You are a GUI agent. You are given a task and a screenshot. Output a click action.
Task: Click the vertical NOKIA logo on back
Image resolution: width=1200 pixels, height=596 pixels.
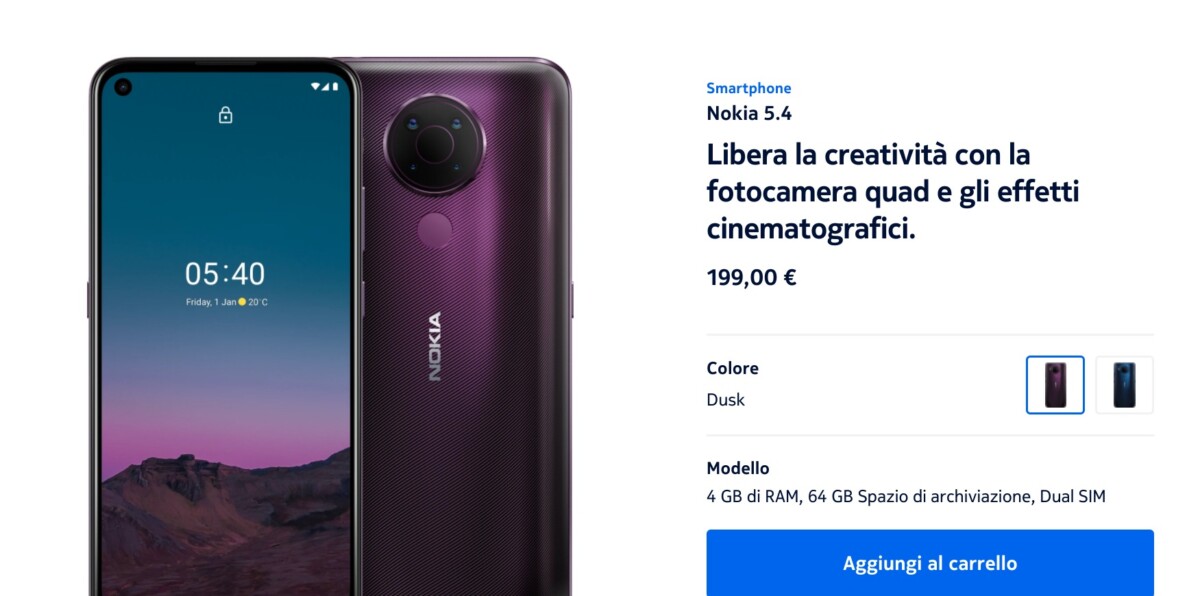tap(434, 347)
